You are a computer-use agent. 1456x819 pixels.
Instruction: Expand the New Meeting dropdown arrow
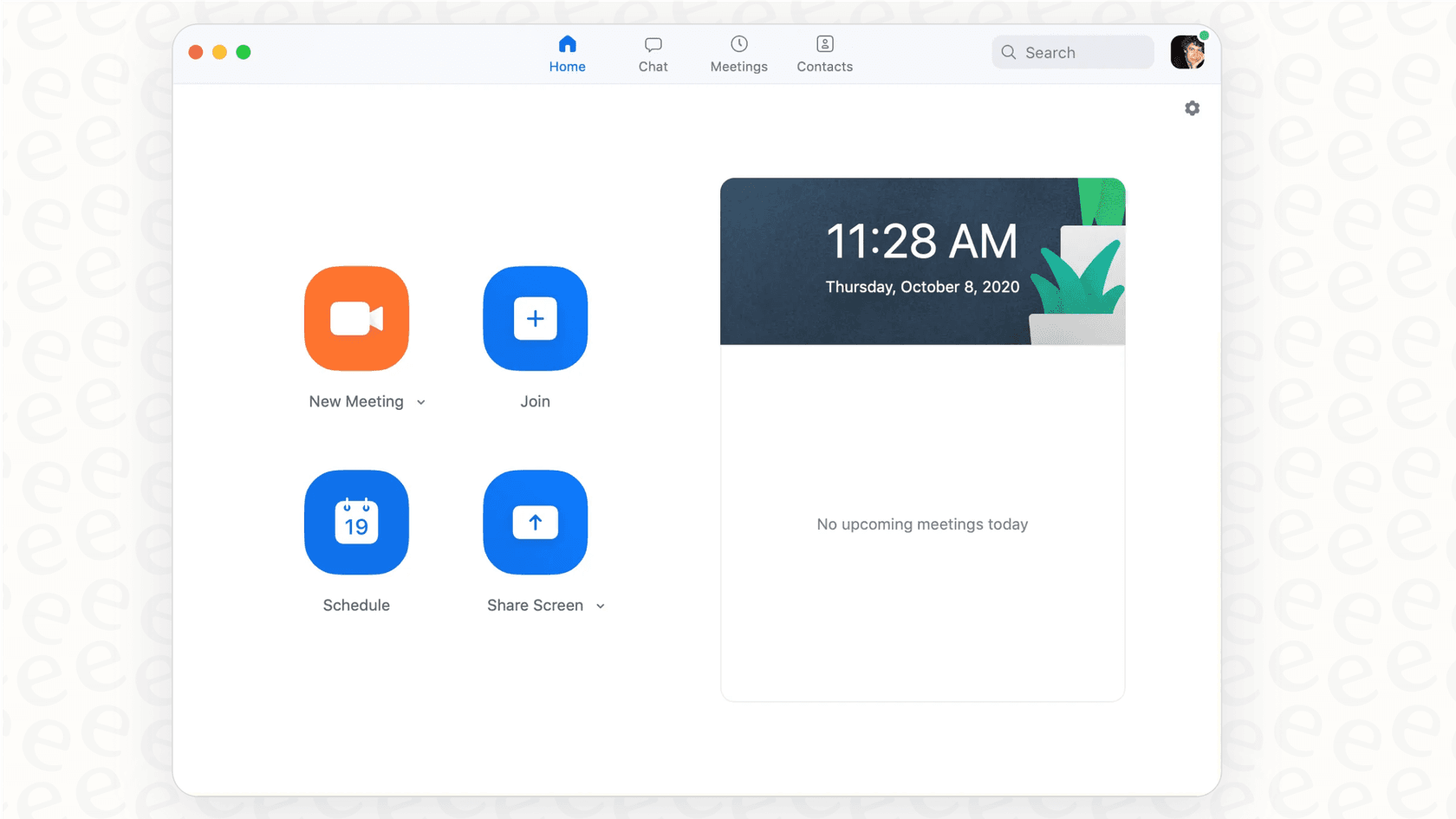pyautogui.click(x=422, y=402)
